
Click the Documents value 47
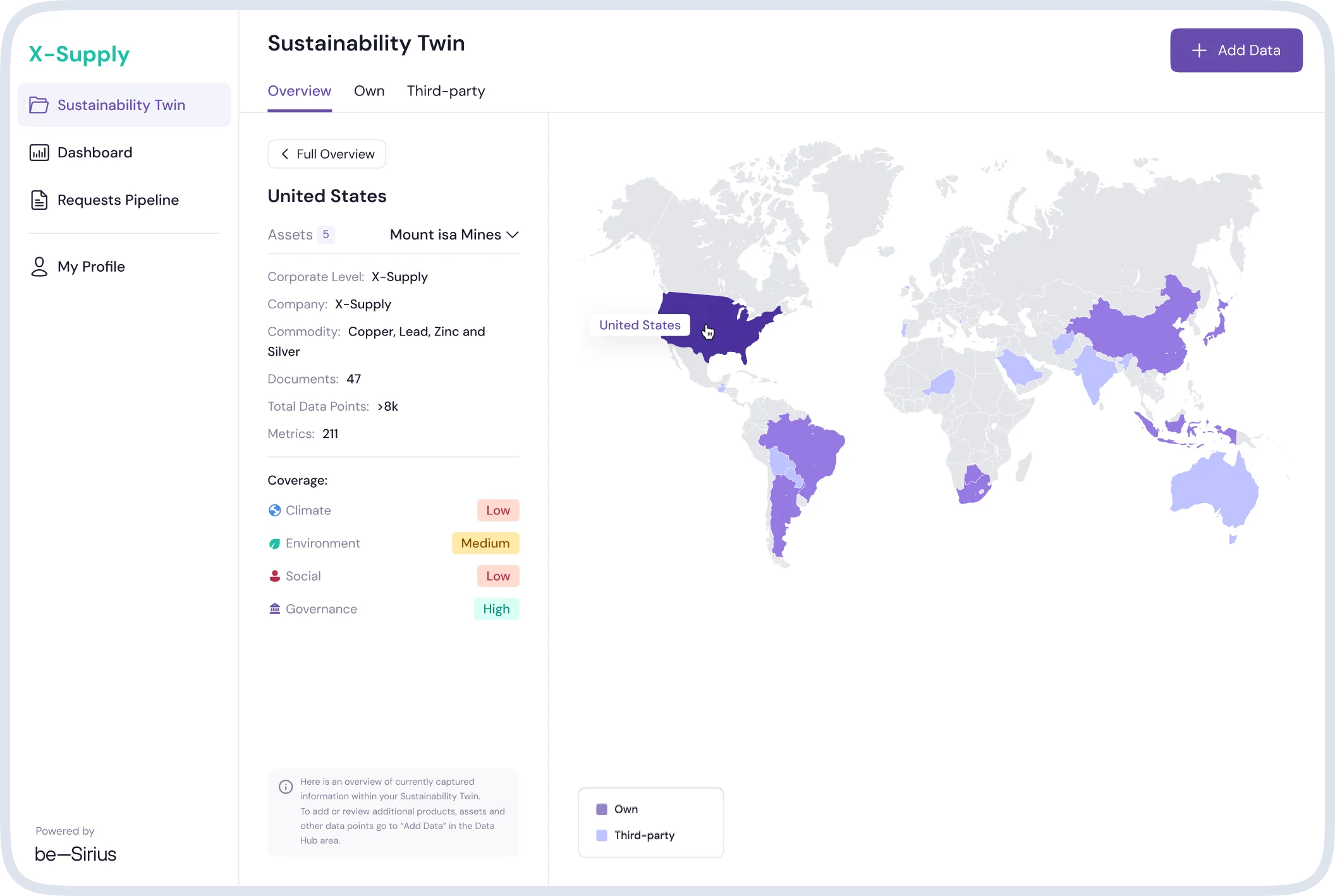click(353, 379)
